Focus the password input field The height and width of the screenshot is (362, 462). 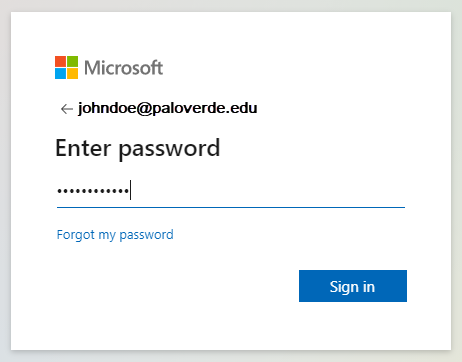[x=231, y=191]
